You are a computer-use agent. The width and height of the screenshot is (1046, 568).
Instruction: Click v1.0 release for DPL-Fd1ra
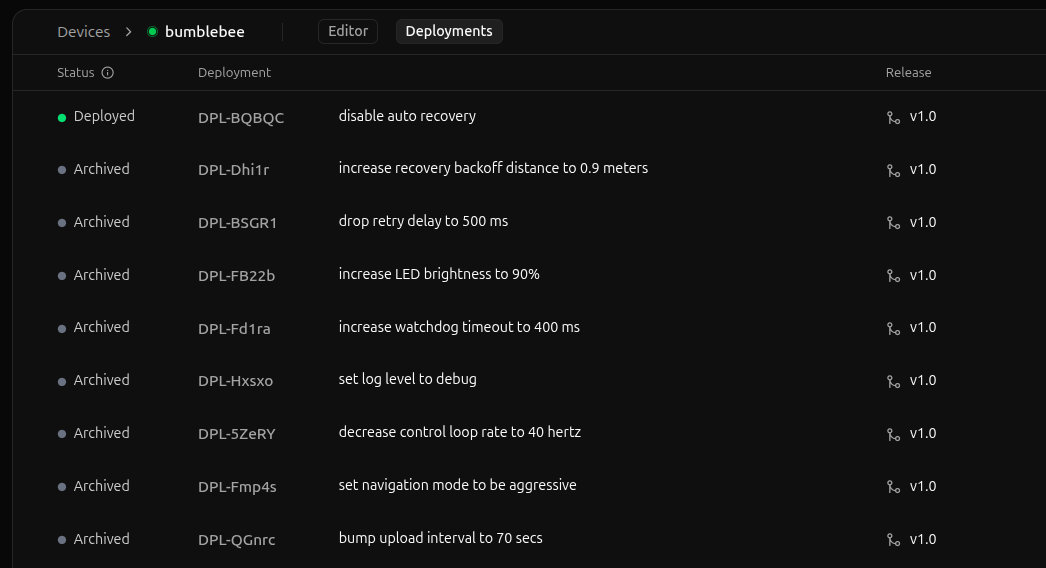(922, 327)
